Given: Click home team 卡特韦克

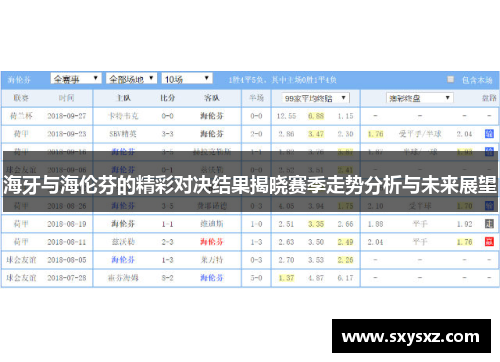Looking at the screenshot, I should pos(123,116).
